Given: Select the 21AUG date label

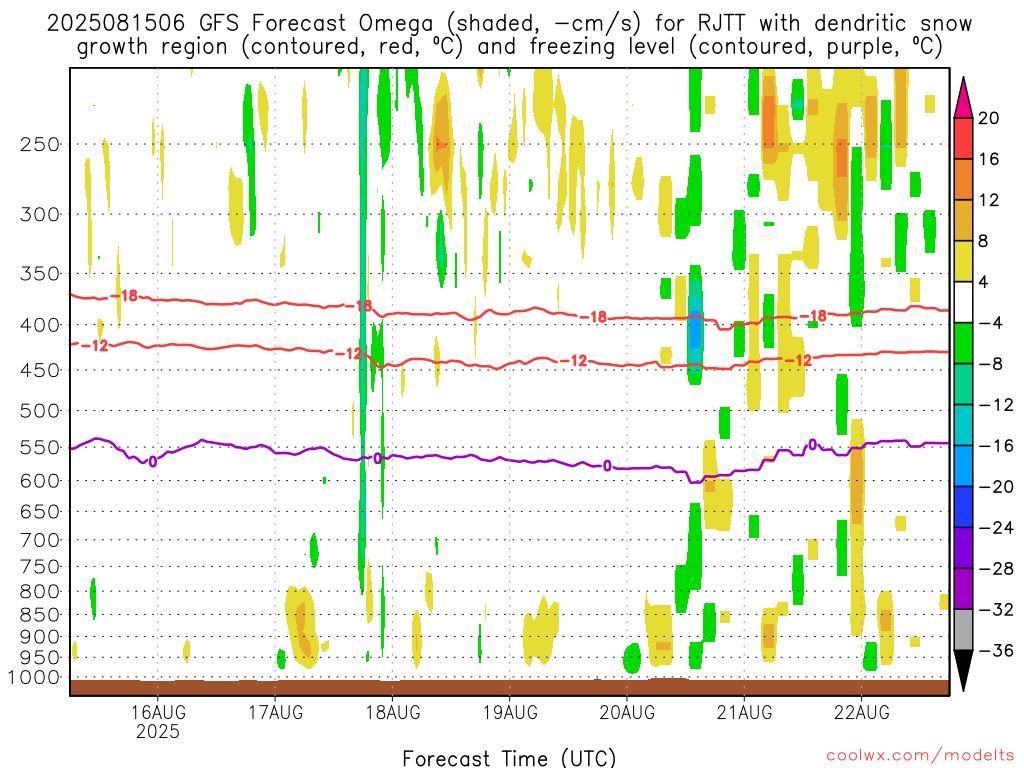Looking at the screenshot, I should pos(744,712).
